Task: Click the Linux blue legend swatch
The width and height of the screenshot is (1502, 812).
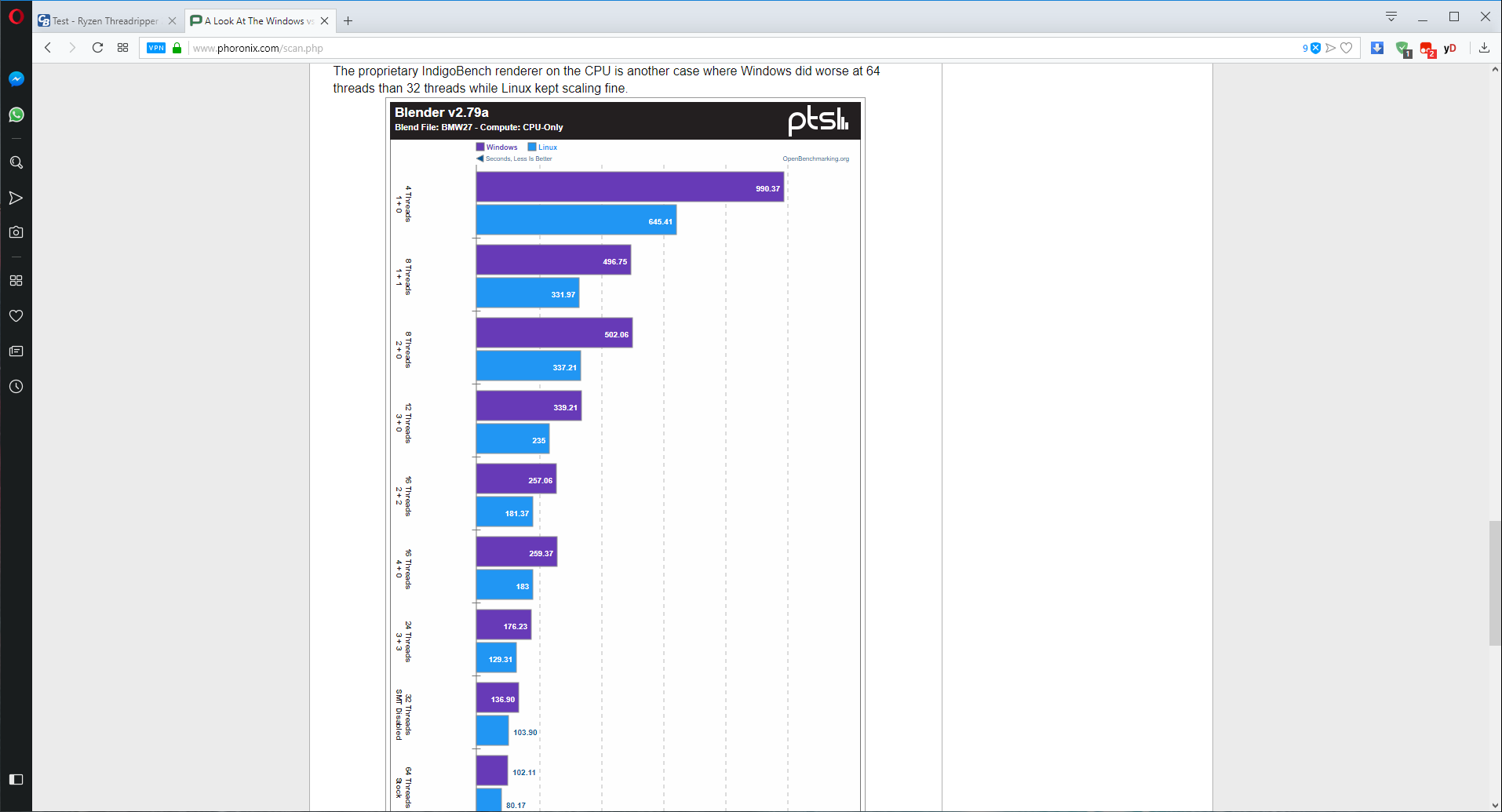Action: [x=532, y=147]
